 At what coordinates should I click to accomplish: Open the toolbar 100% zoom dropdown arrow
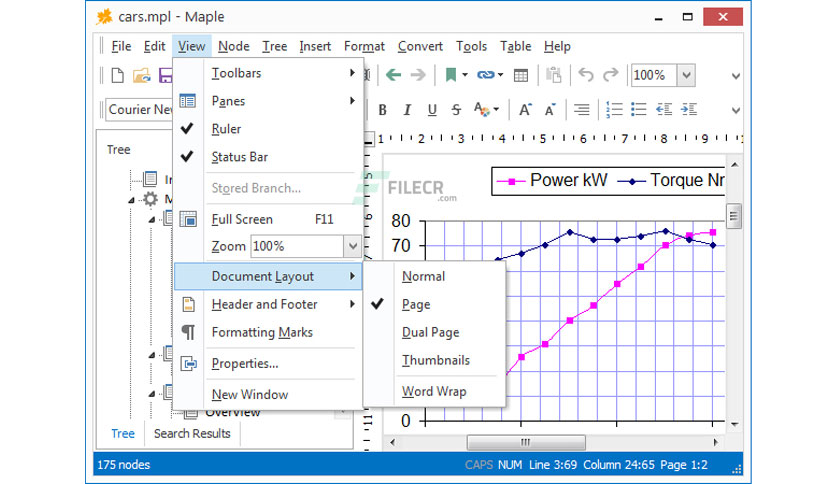click(x=686, y=75)
